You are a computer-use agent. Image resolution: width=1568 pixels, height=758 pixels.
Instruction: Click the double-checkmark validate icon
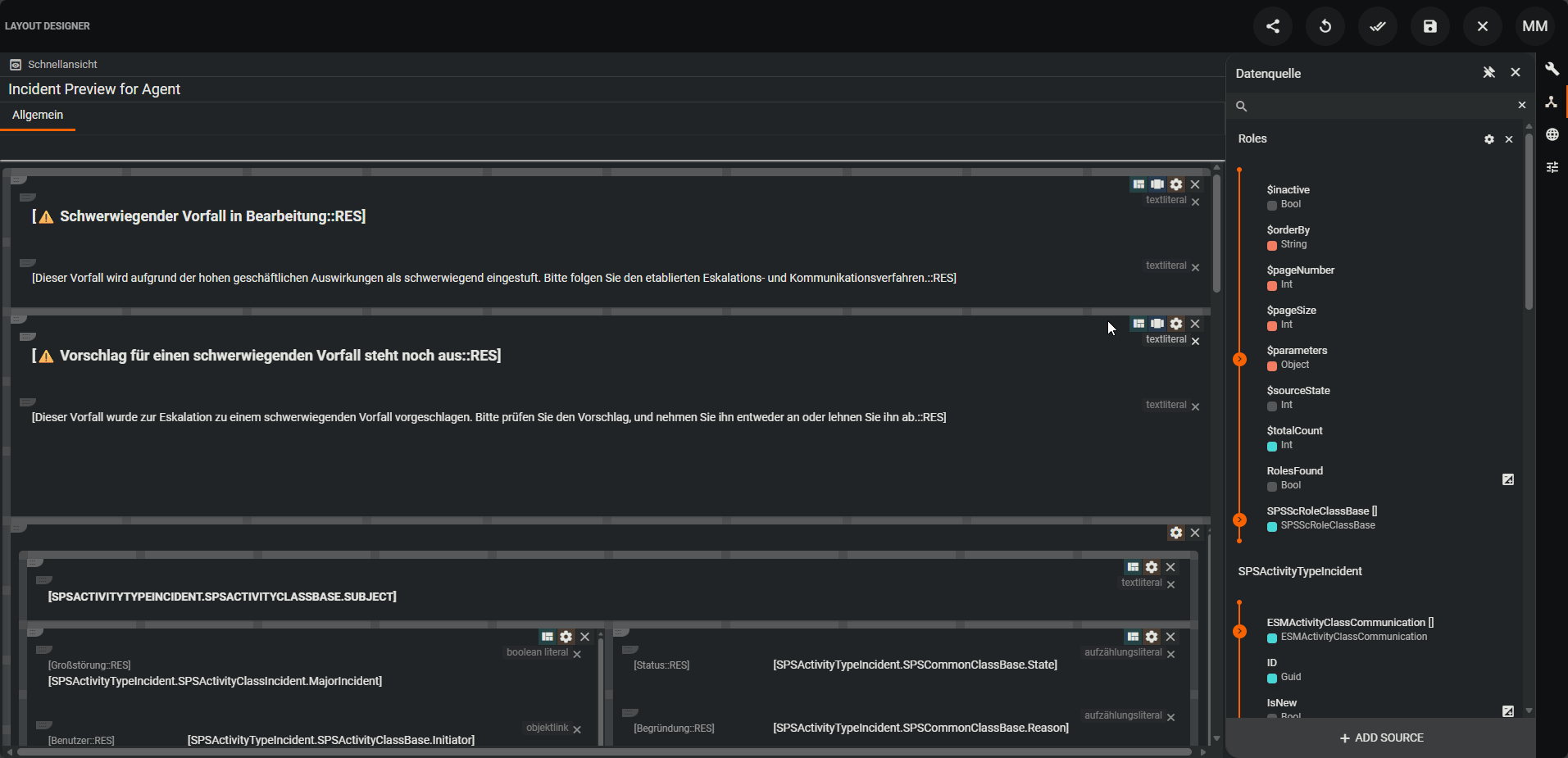(1377, 26)
